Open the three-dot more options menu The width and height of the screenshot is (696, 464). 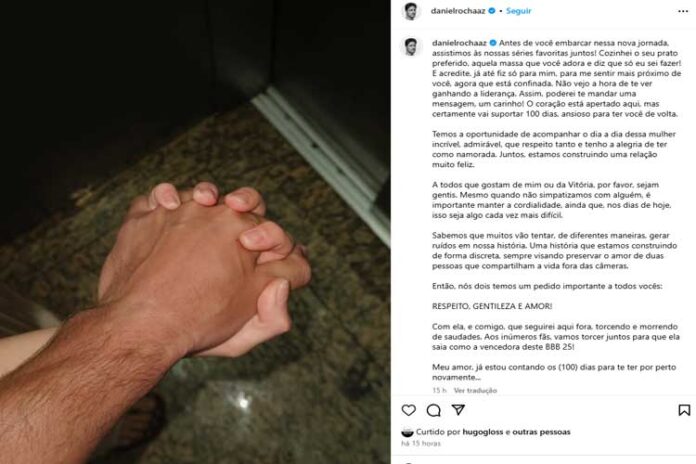coord(683,11)
